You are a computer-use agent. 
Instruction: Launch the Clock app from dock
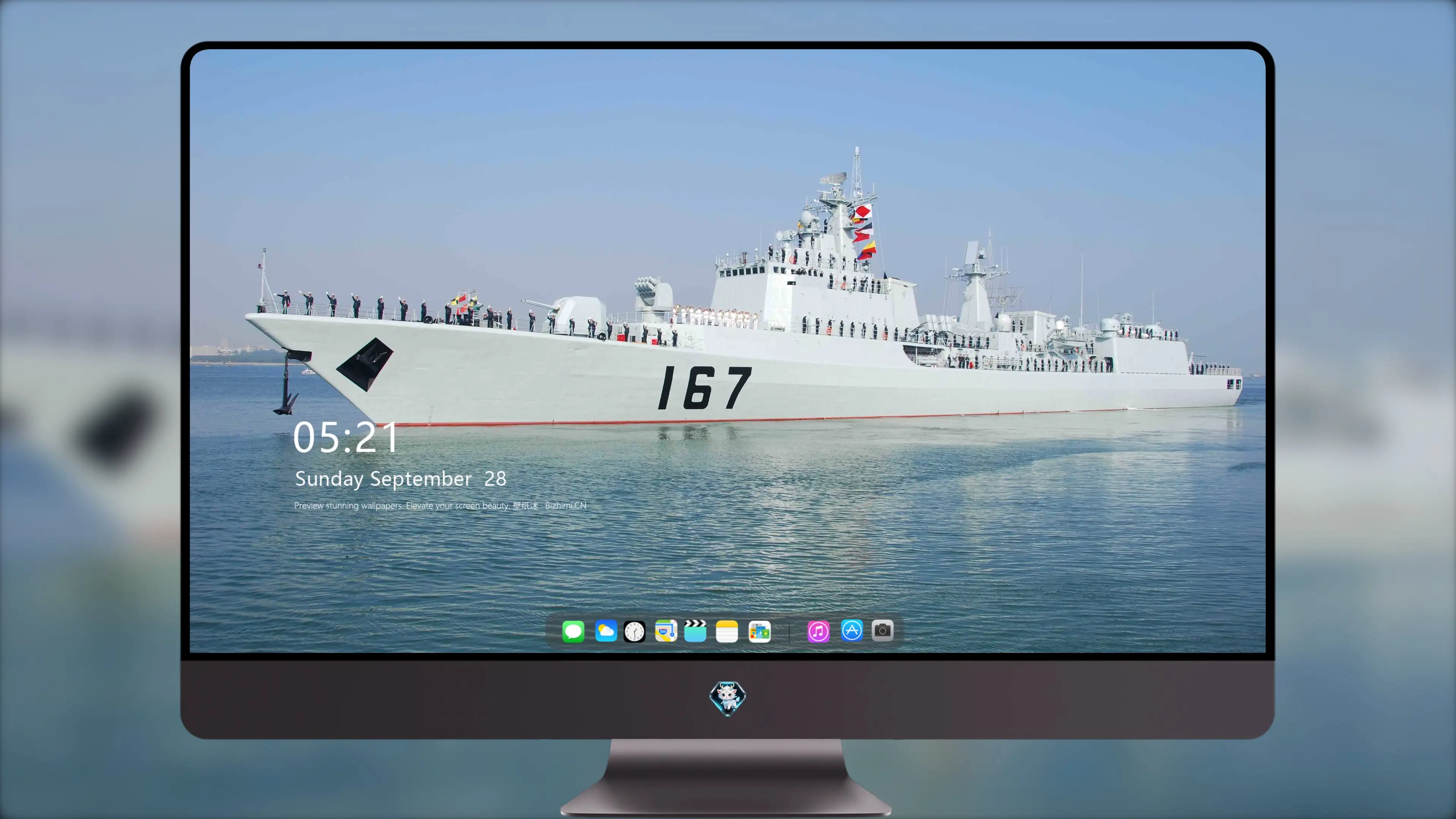(634, 631)
